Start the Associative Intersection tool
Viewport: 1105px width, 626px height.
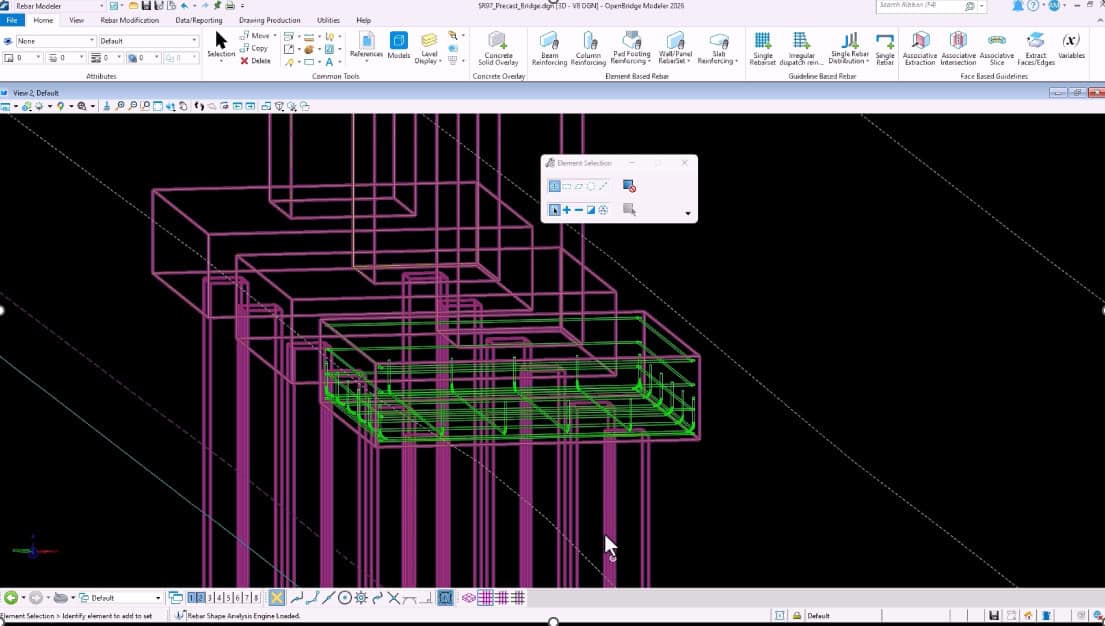pos(958,48)
